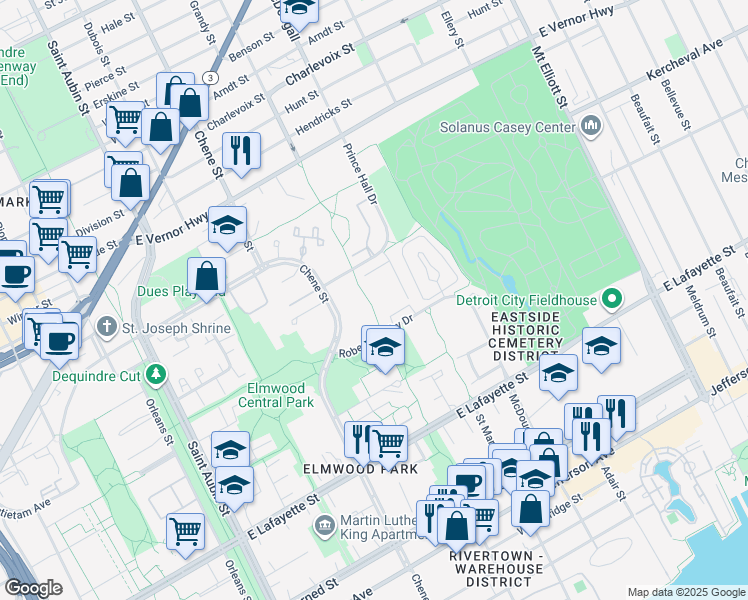The height and width of the screenshot is (600, 748).
Task: Select school marker right of Detroit City Fieldhouse
Action: point(601,346)
